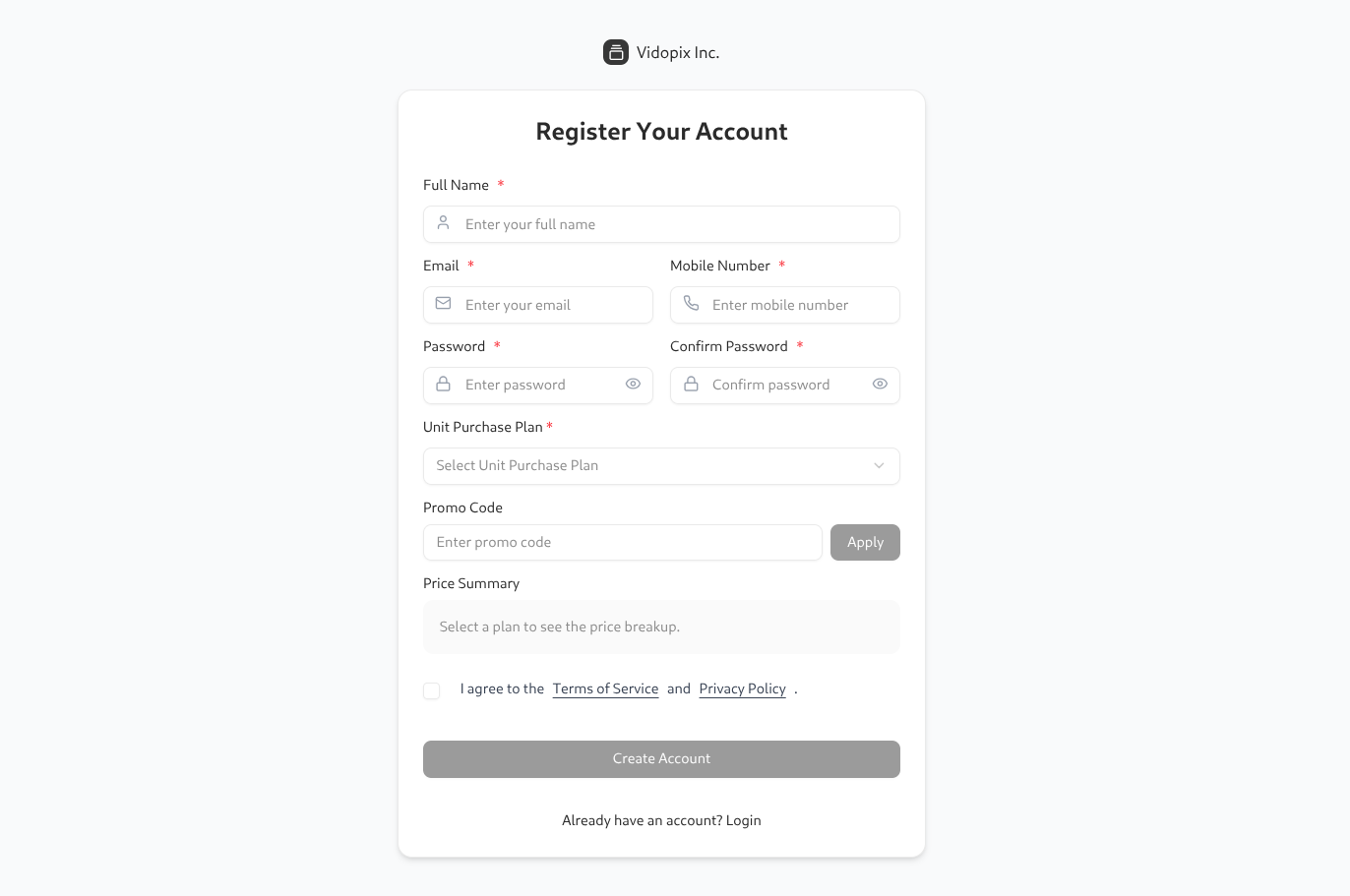The image size is (1350, 896).
Task: Click the lock icon in Confirm Password field
Action: pyautogui.click(x=692, y=385)
